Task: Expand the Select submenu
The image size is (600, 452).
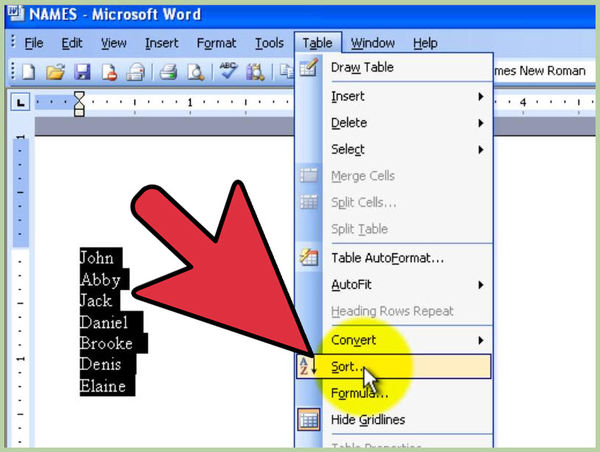Action: coord(394,149)
